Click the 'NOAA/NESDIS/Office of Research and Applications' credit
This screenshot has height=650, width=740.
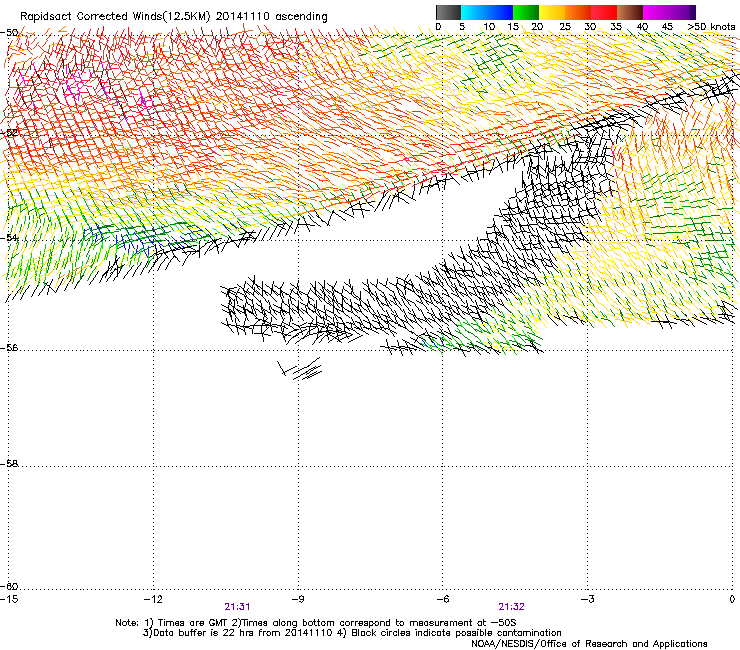tap(589, 644)
